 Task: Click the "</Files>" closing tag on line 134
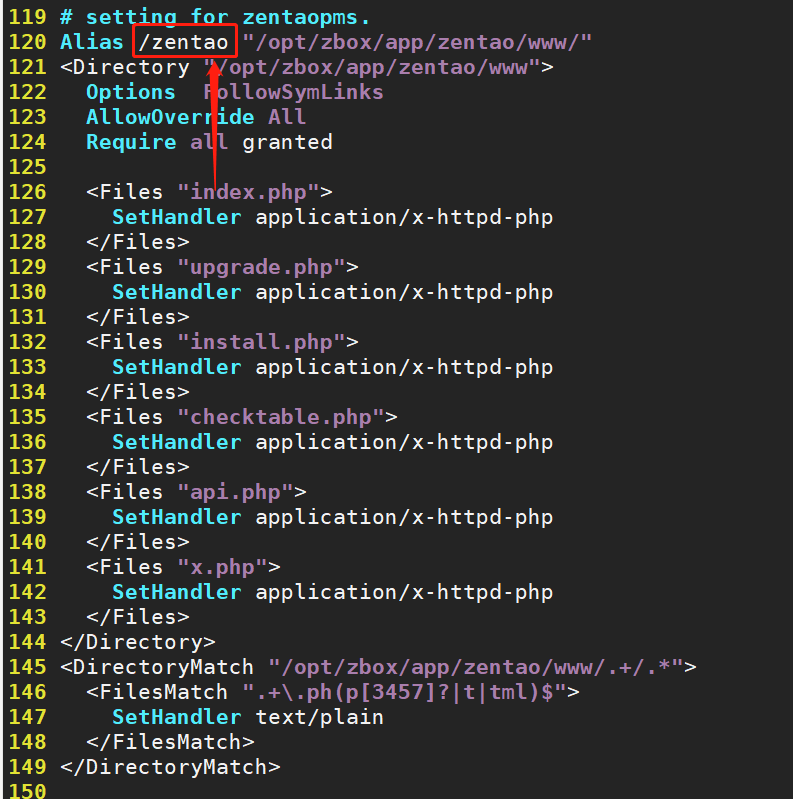pos(138,391)
